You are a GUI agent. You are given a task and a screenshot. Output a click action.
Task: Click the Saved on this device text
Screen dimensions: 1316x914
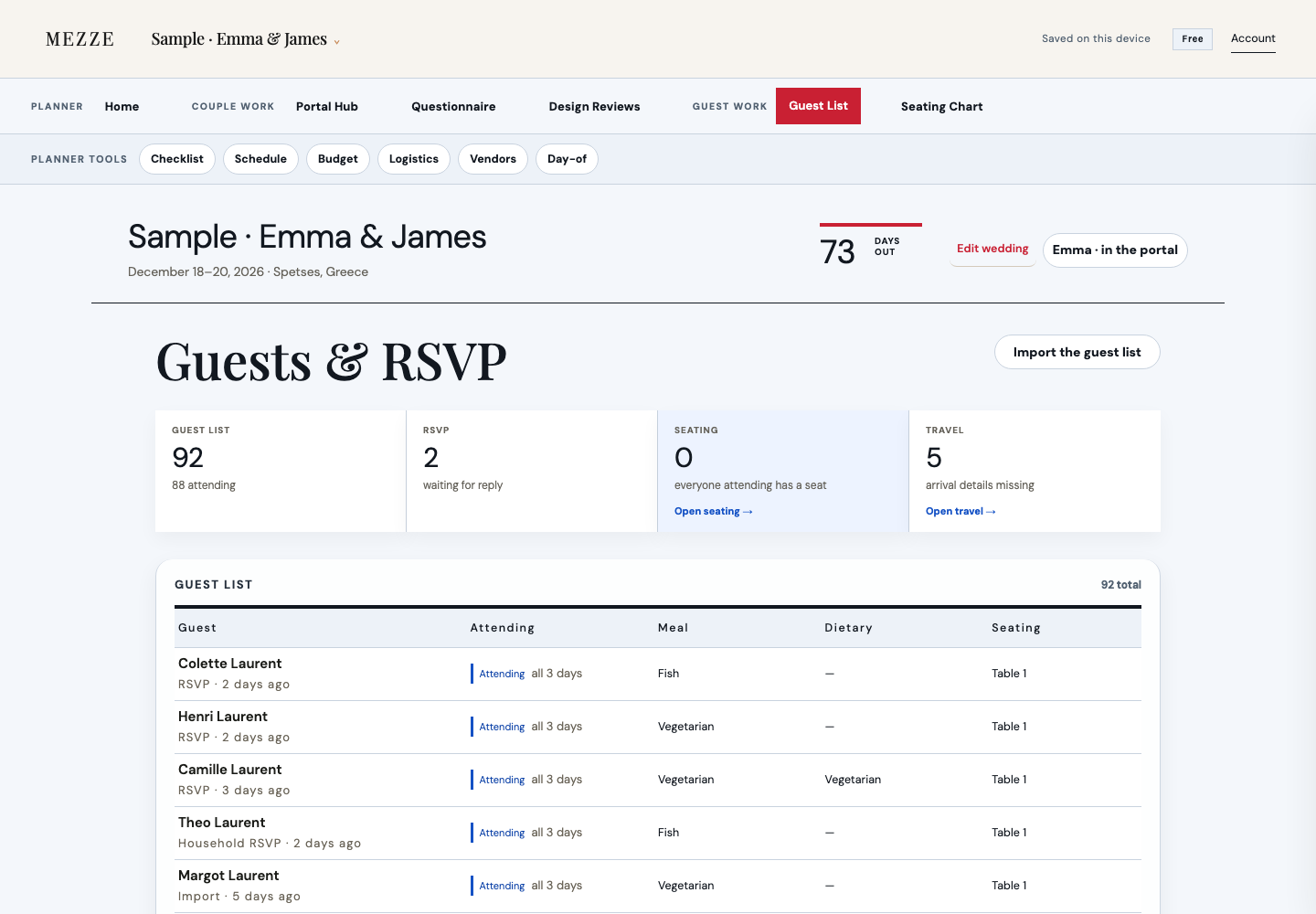[x=1096, y=38]
